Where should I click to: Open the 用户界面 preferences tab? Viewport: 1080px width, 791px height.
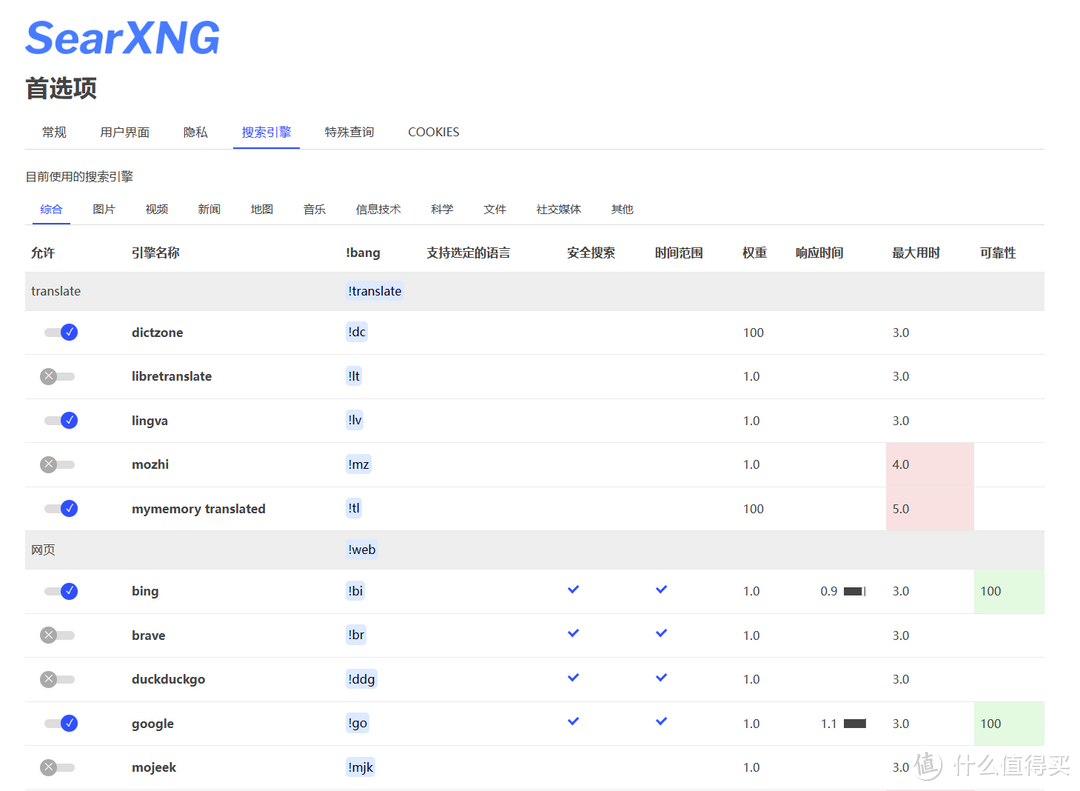click(125, 132)
